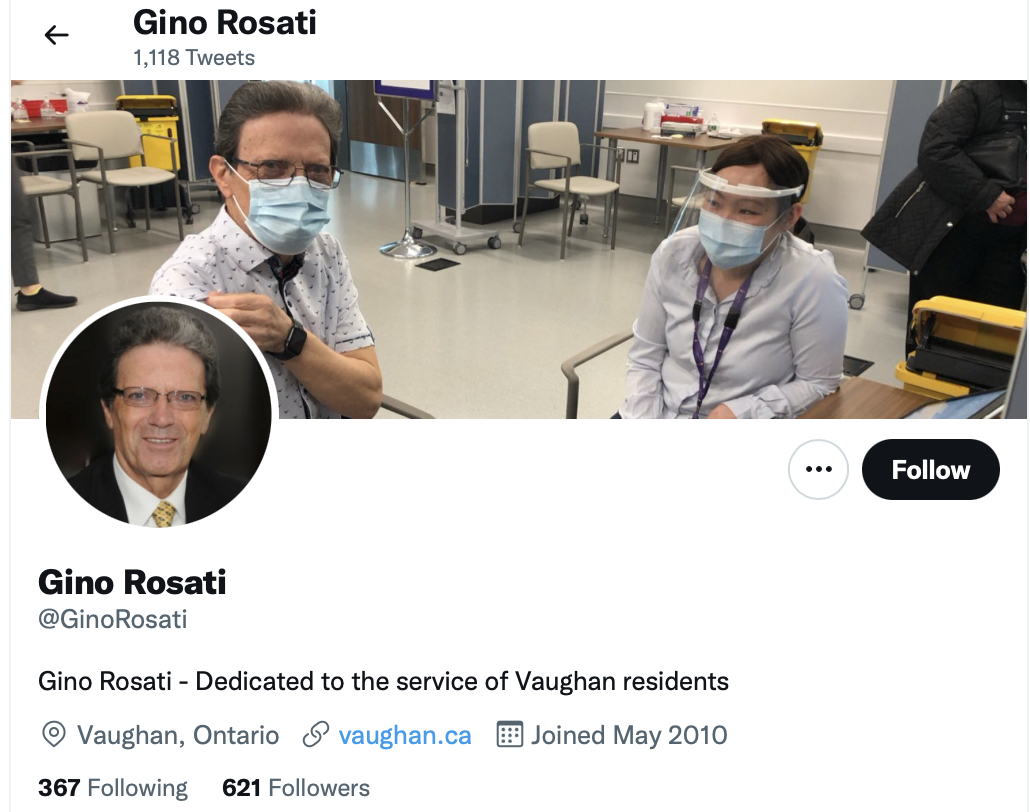Follow Gino Rosati's account

click(931, 469)
